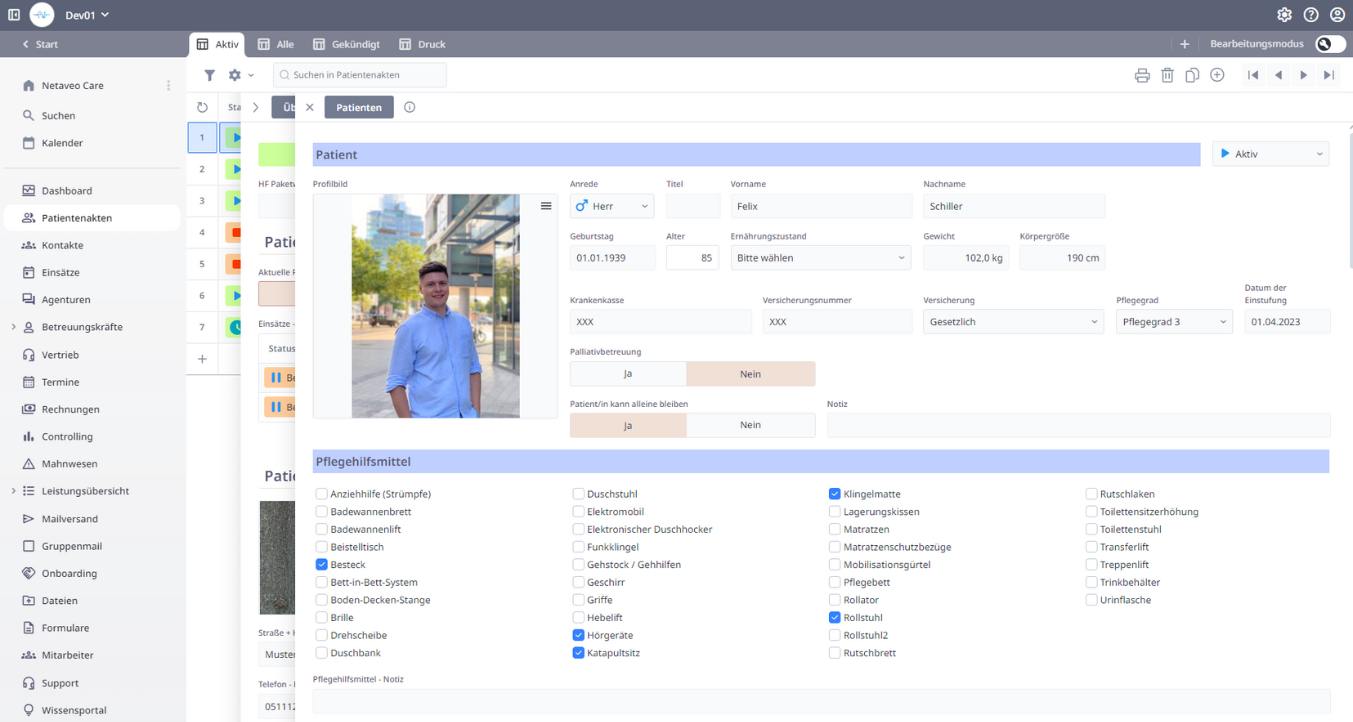Click the trash delete icon

click(x=1167, y=75)
